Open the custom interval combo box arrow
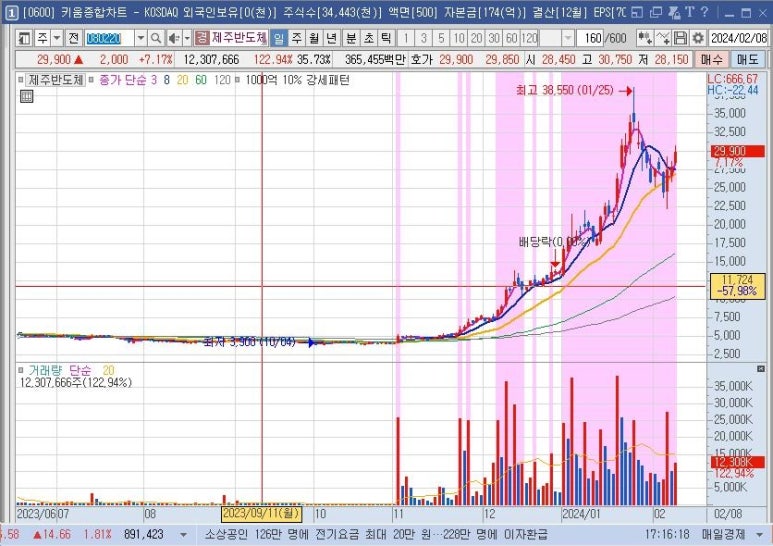This screenshot has width=773, height=546. tap(568, 38)
